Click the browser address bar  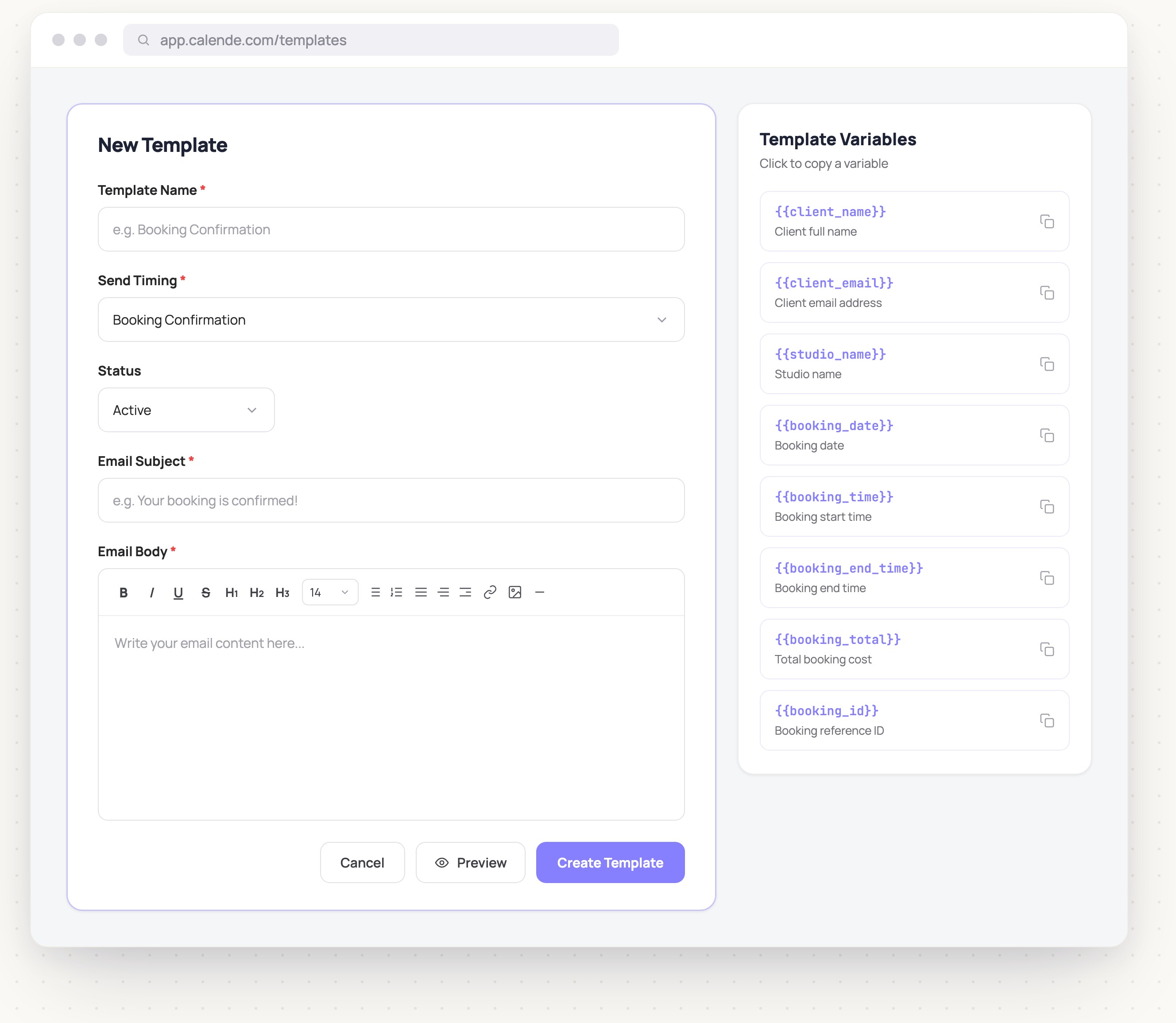(371, 40)
